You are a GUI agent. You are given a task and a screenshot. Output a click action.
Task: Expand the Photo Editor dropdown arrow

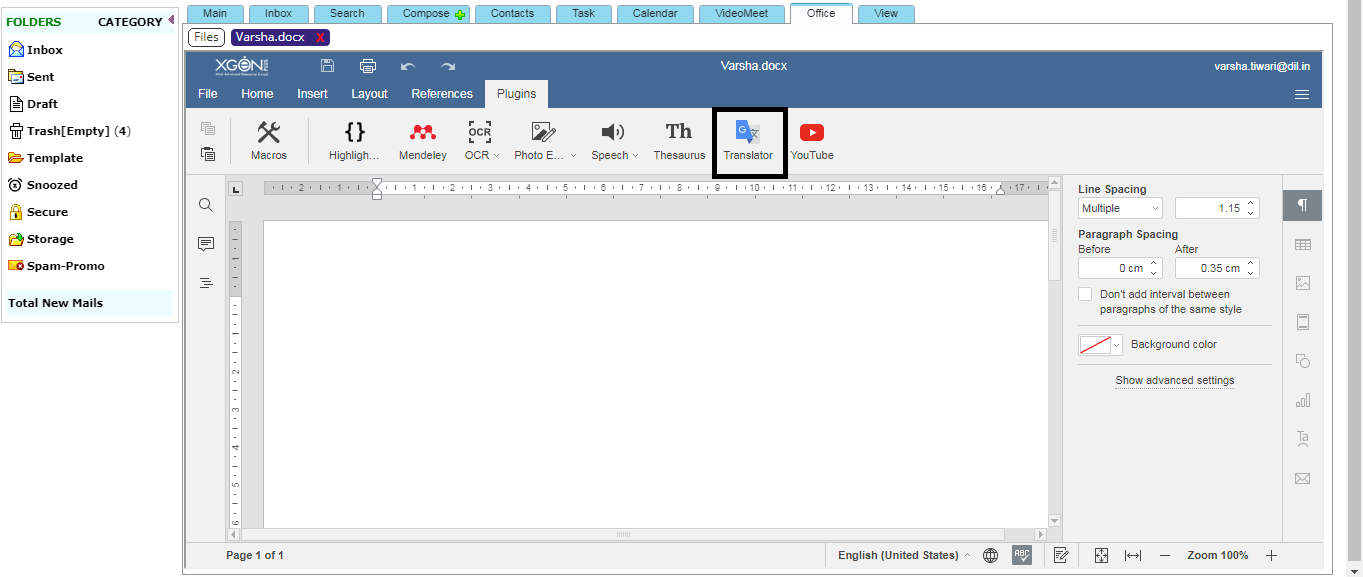573,156
